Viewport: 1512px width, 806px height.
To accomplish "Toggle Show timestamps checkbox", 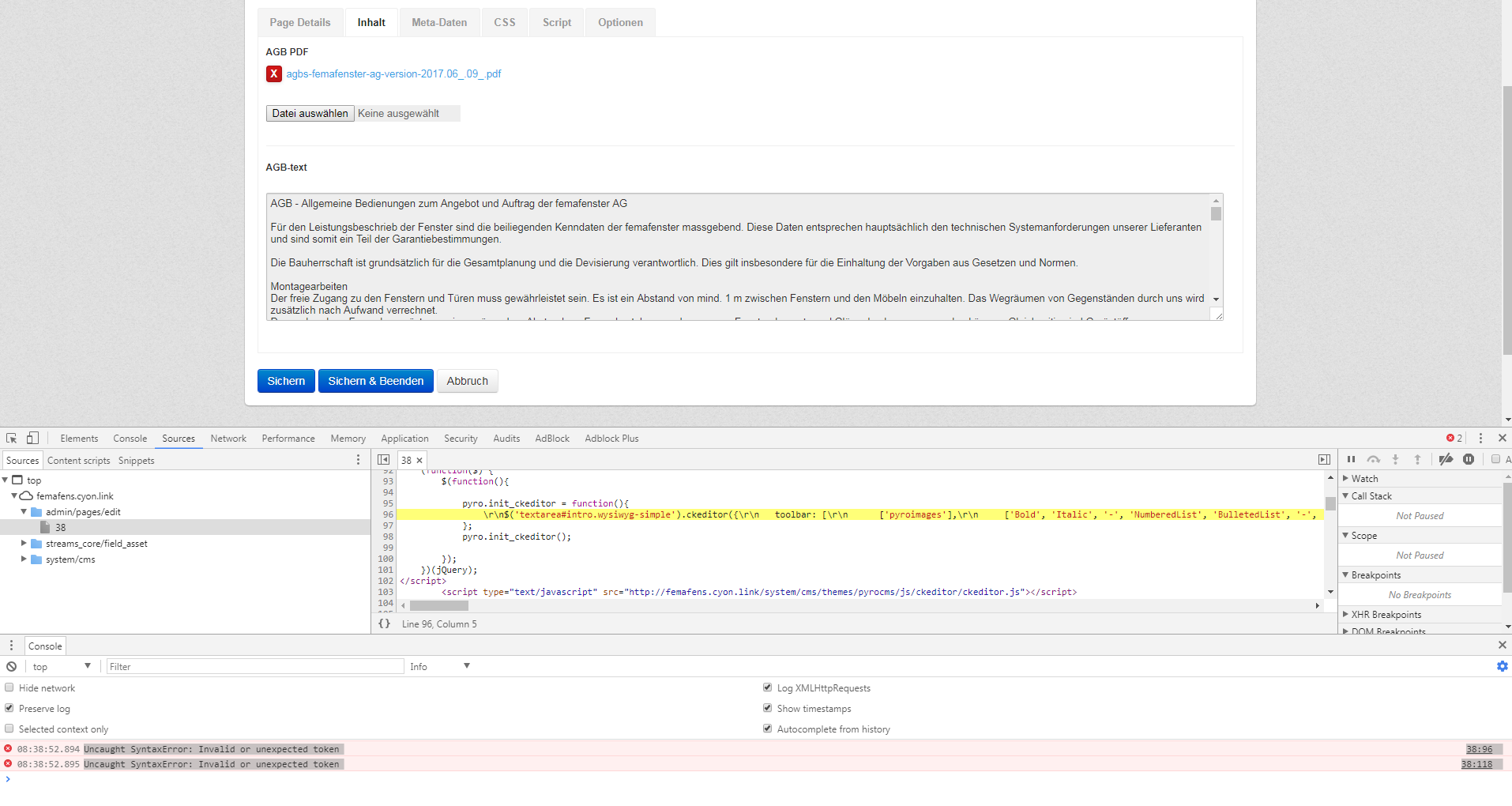I will pyautogui.click(x=767, y=708).
